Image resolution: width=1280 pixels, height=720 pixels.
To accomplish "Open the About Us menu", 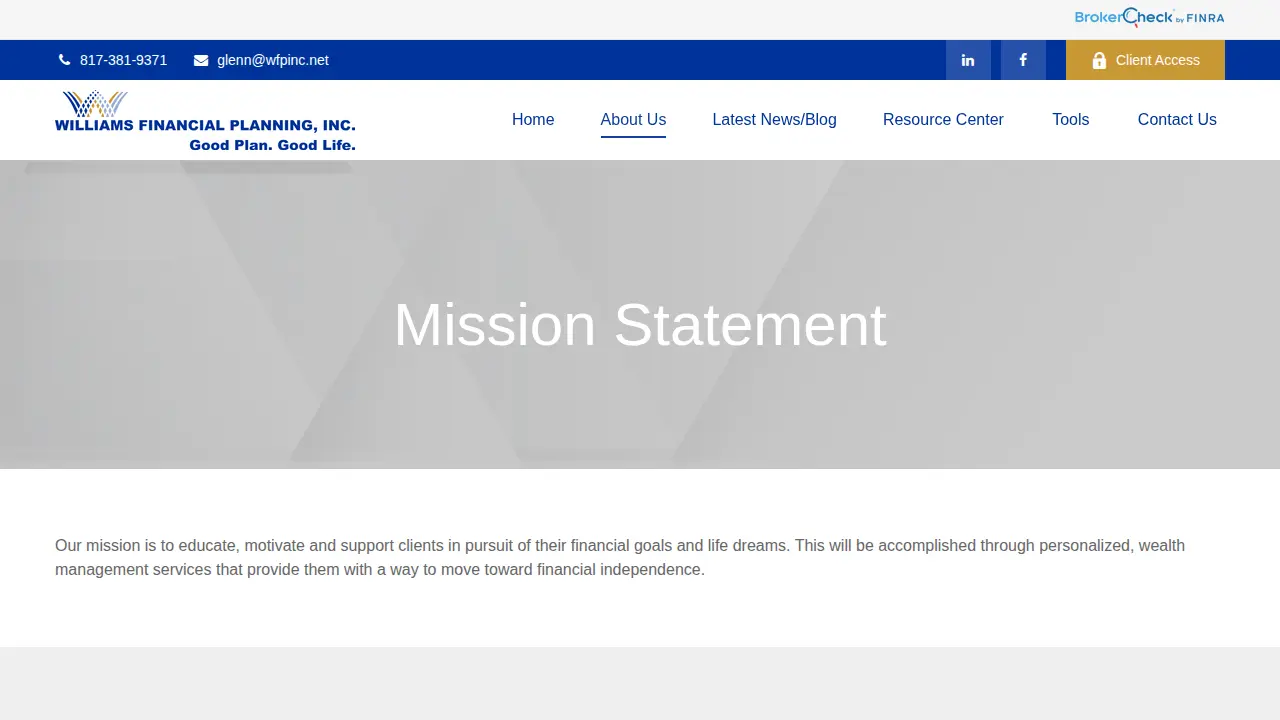I will 633,119.
